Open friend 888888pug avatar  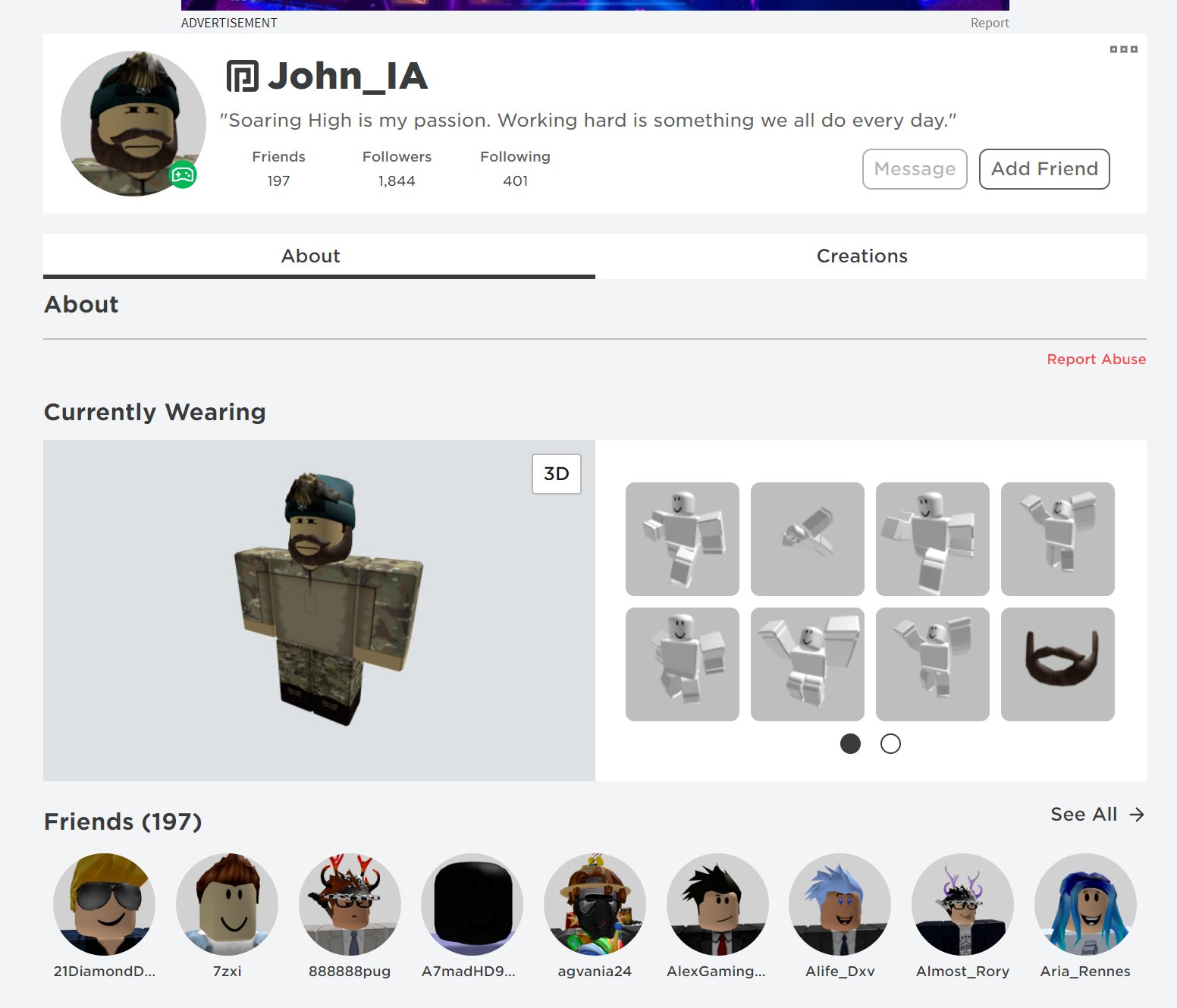[350, 904]
